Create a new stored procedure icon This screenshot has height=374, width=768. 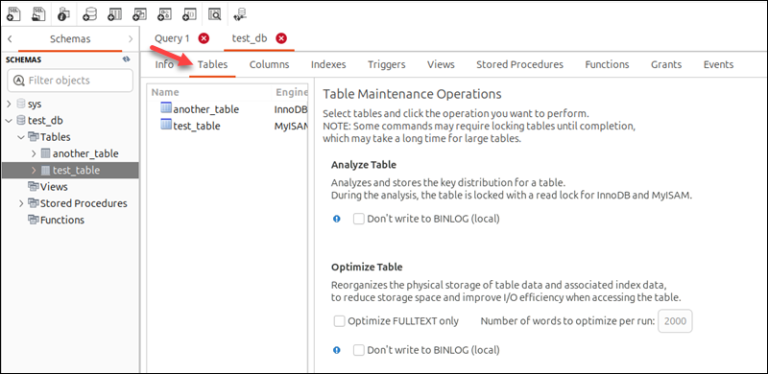(165, 14)
